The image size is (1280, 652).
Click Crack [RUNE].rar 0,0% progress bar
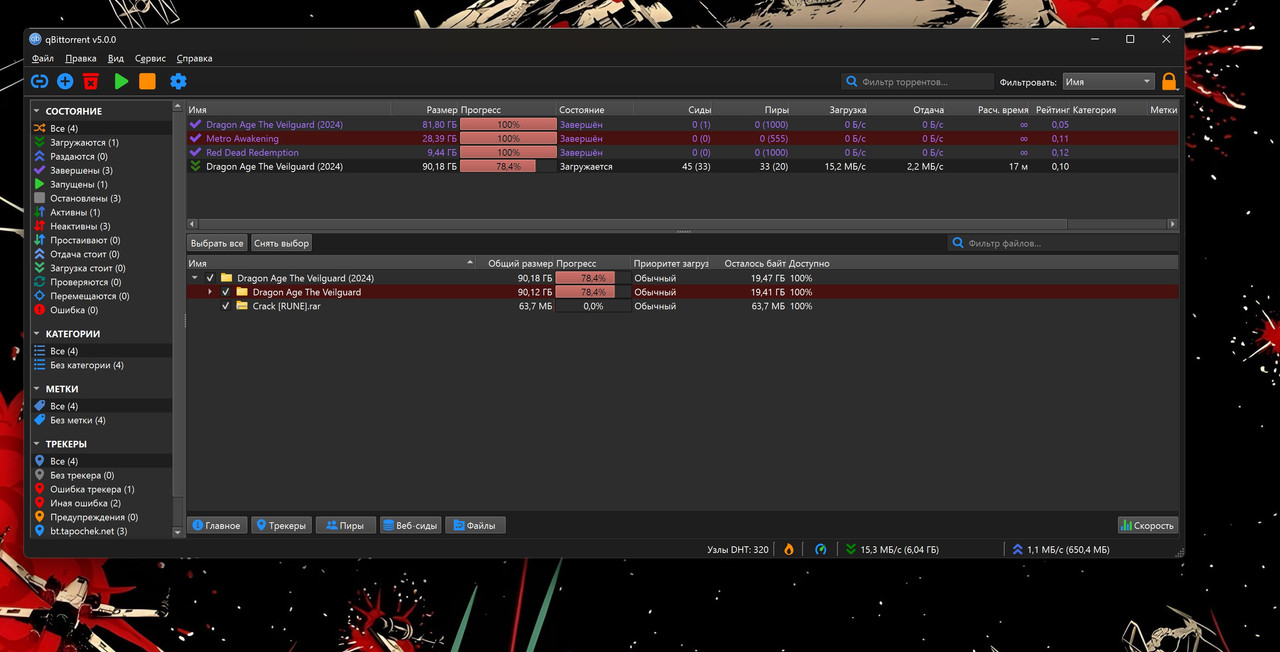[x=593, y=306]
